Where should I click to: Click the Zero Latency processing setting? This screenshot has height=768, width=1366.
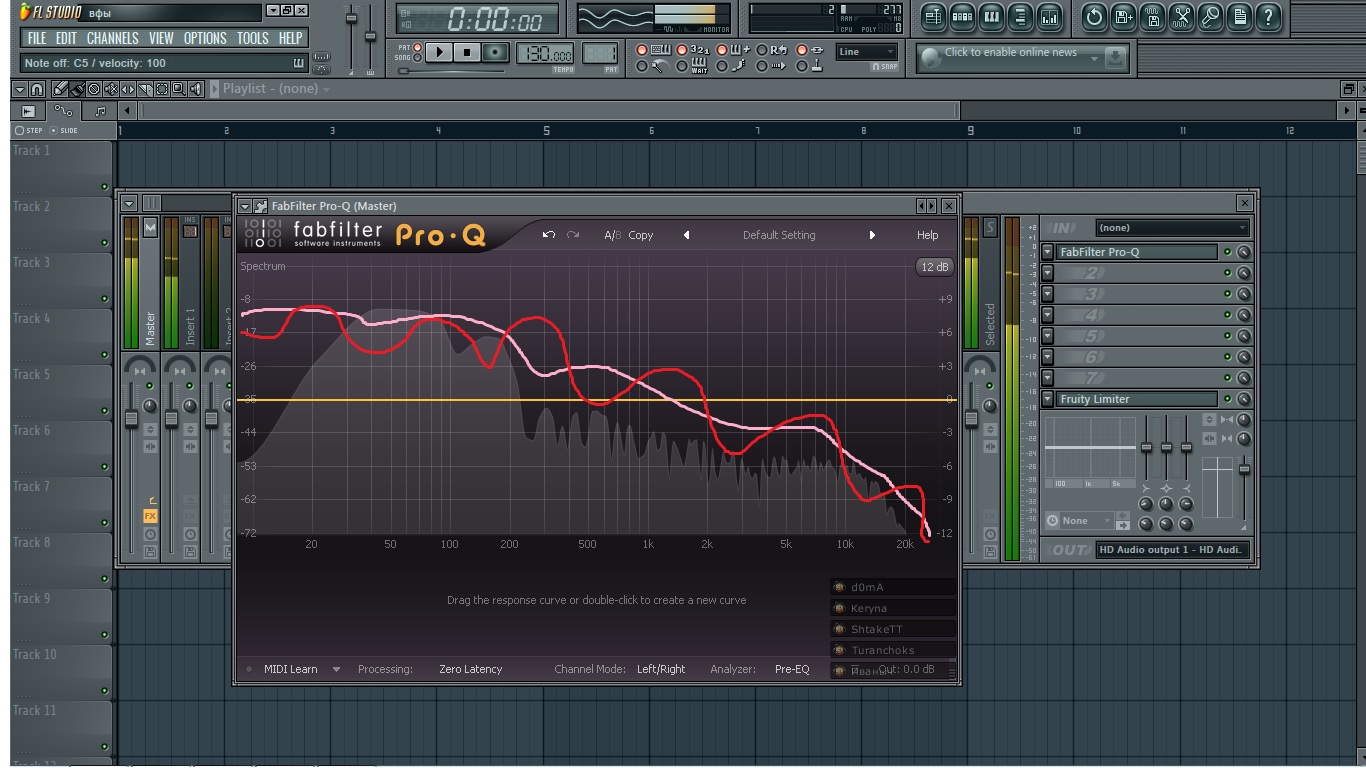pos(470,669)
